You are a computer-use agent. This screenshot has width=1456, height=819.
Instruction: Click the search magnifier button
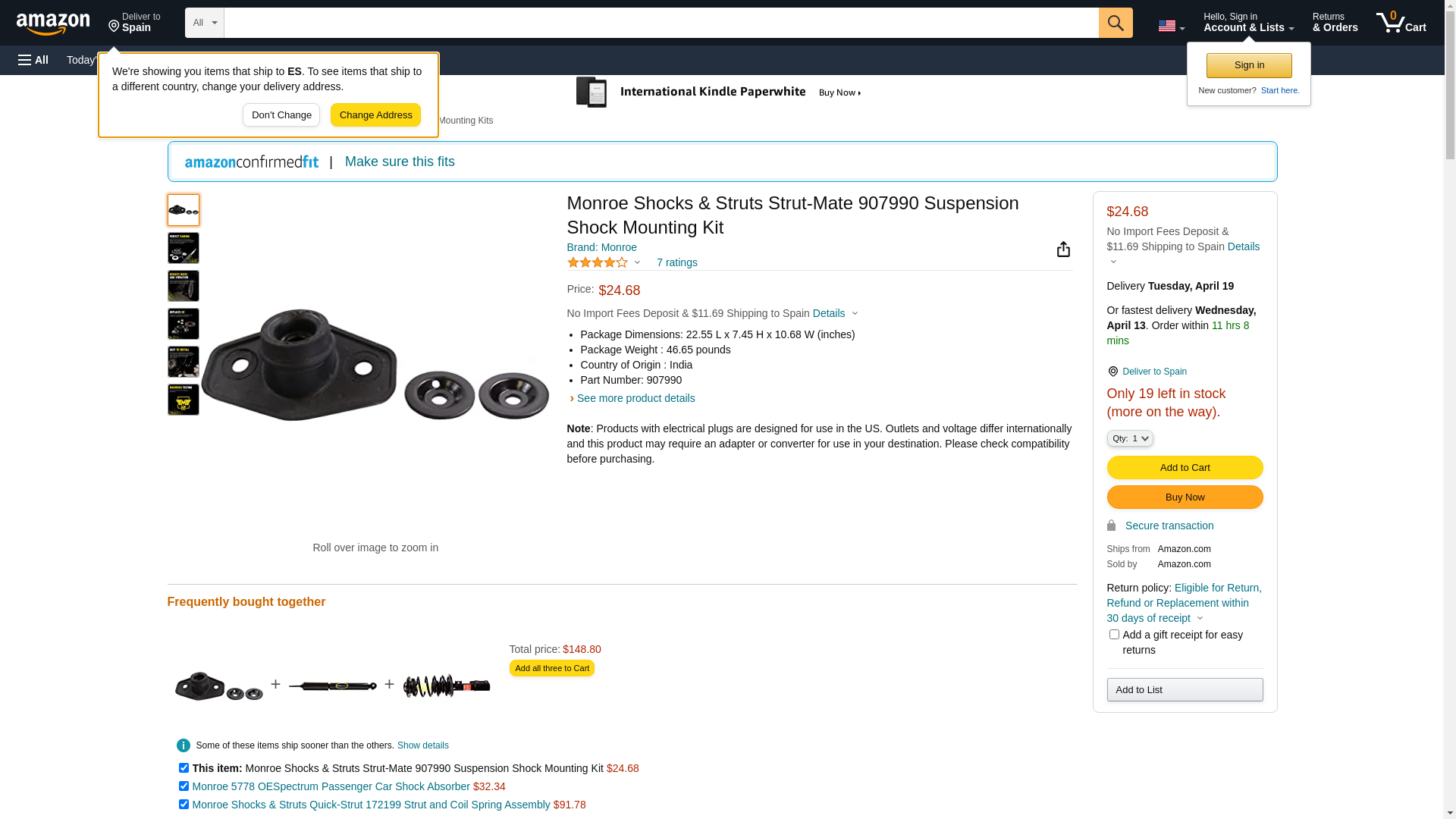(x=1115, y=23)
